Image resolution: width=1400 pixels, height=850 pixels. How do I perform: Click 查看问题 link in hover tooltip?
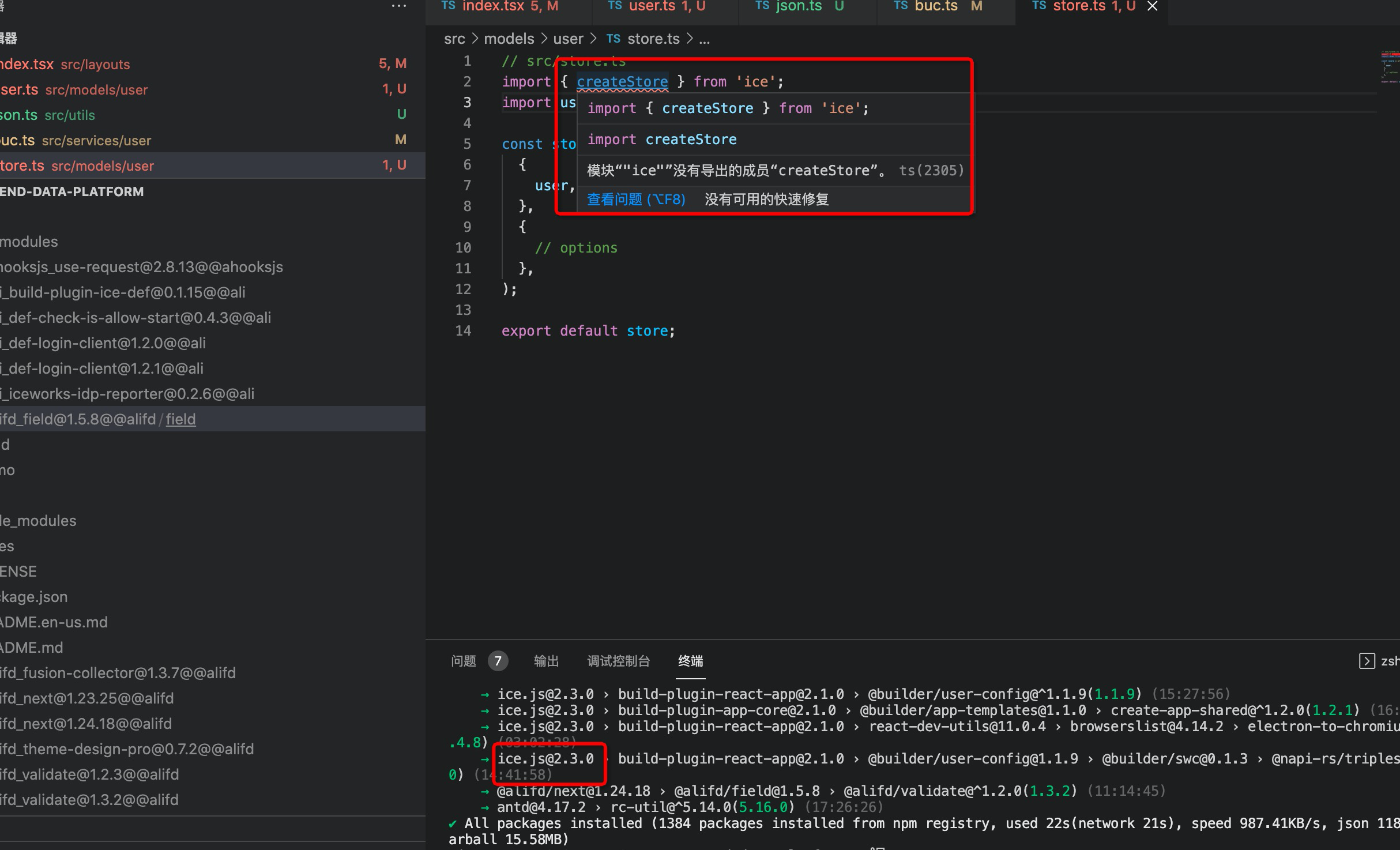click(636, 200)
